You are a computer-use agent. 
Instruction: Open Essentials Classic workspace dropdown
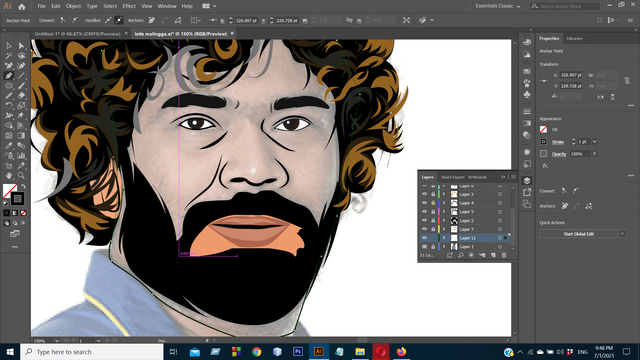498,6
